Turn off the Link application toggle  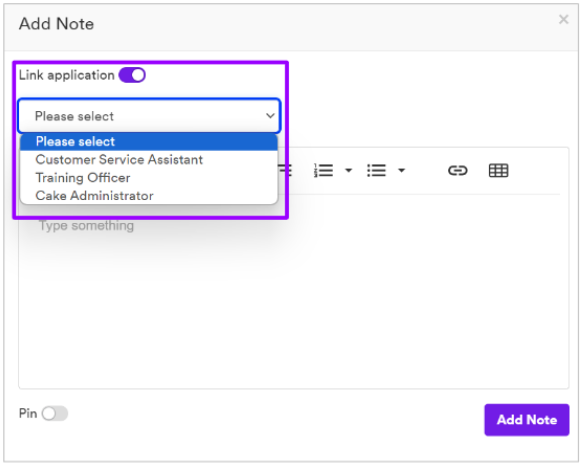[132, 75]
